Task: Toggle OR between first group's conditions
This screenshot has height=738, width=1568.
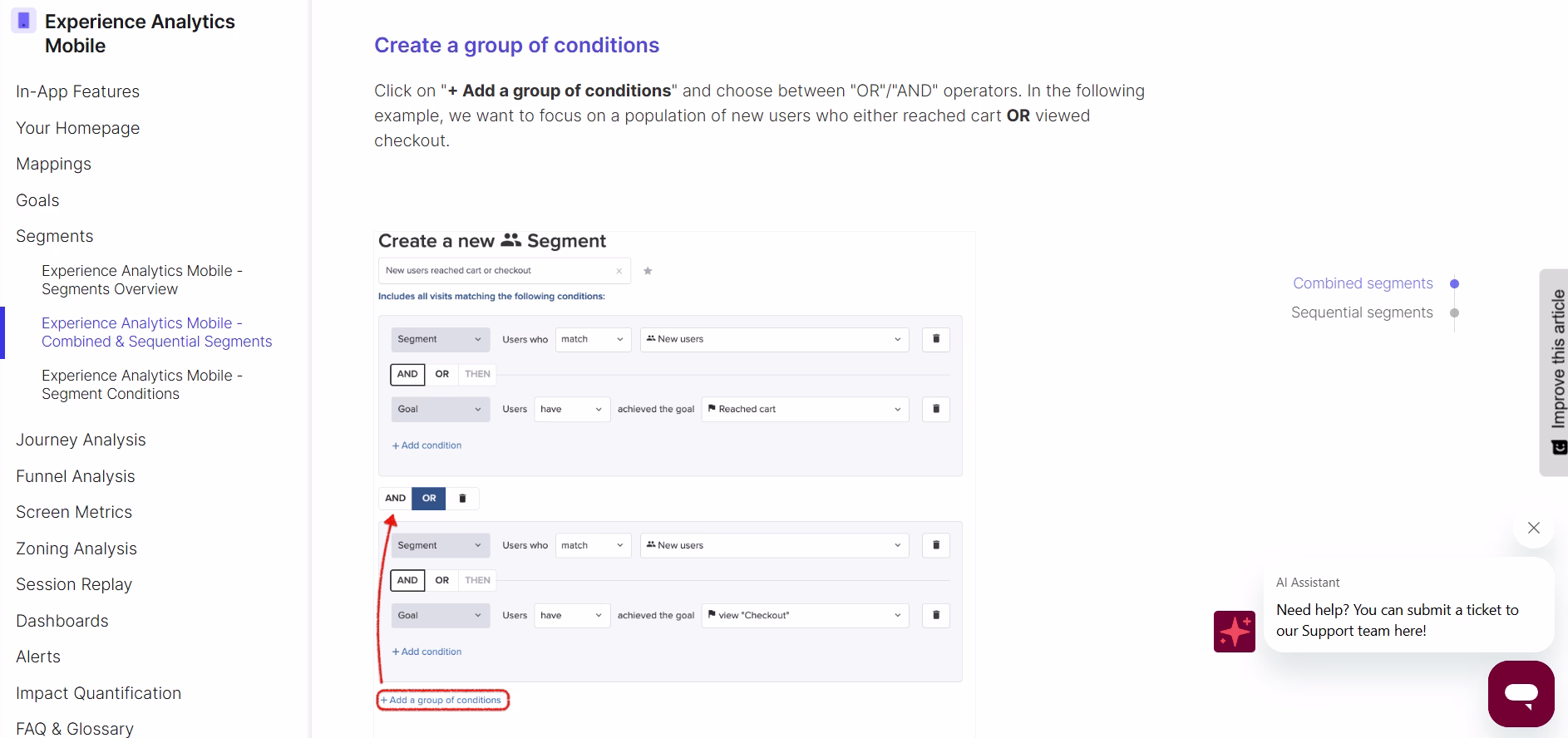Action: pyautogui.click(x=442, y=374)
